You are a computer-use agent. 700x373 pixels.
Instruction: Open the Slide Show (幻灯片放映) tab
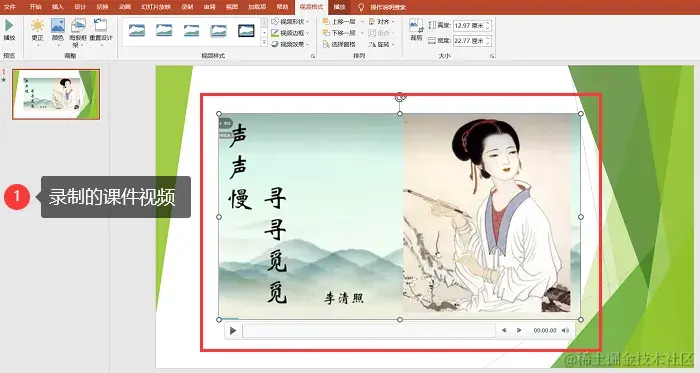coord(156,7)
